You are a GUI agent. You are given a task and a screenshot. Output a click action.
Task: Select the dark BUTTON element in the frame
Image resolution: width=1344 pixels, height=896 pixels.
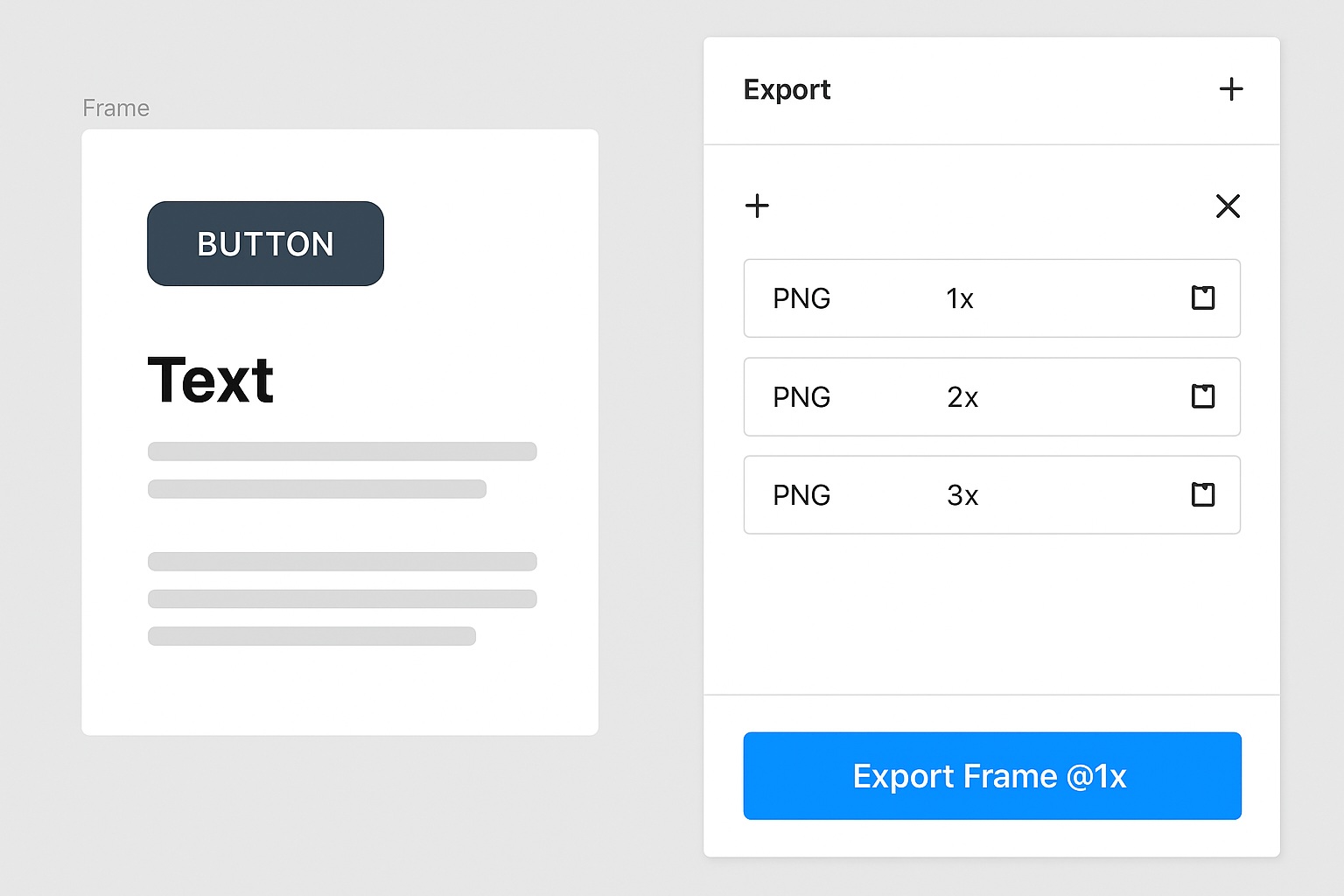tap(265, 243)
